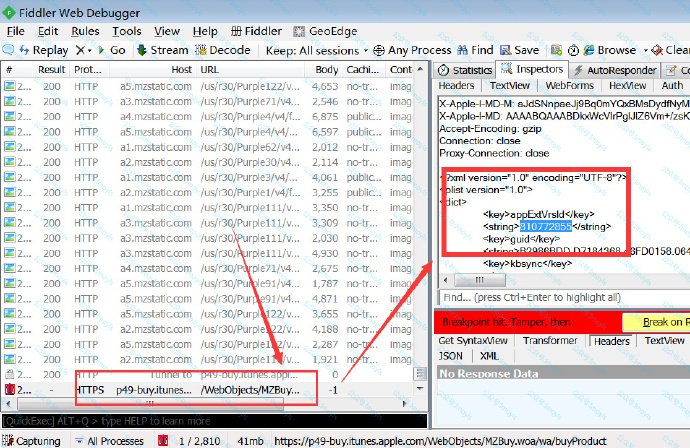Viewport: 690px width, 448px height.
Task: Select the response XML tab
Action: pos(489,356)
